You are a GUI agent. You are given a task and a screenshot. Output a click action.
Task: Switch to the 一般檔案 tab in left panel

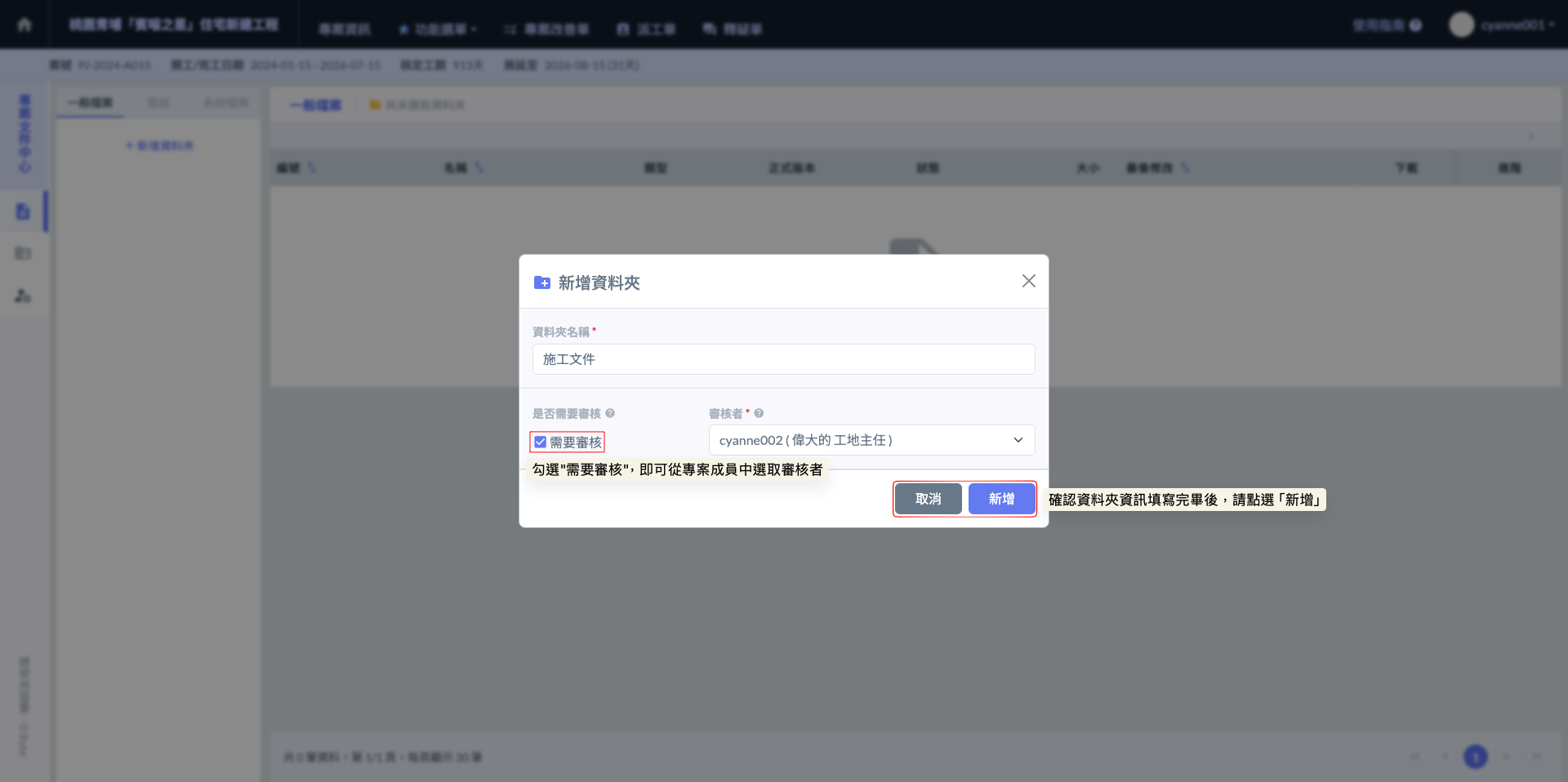(90, 103)
